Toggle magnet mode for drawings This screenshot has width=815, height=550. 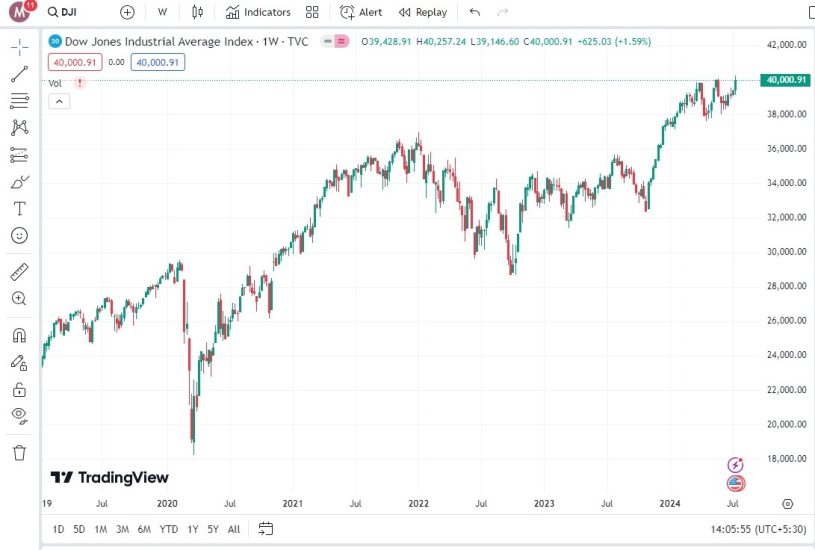pos(19,335)
